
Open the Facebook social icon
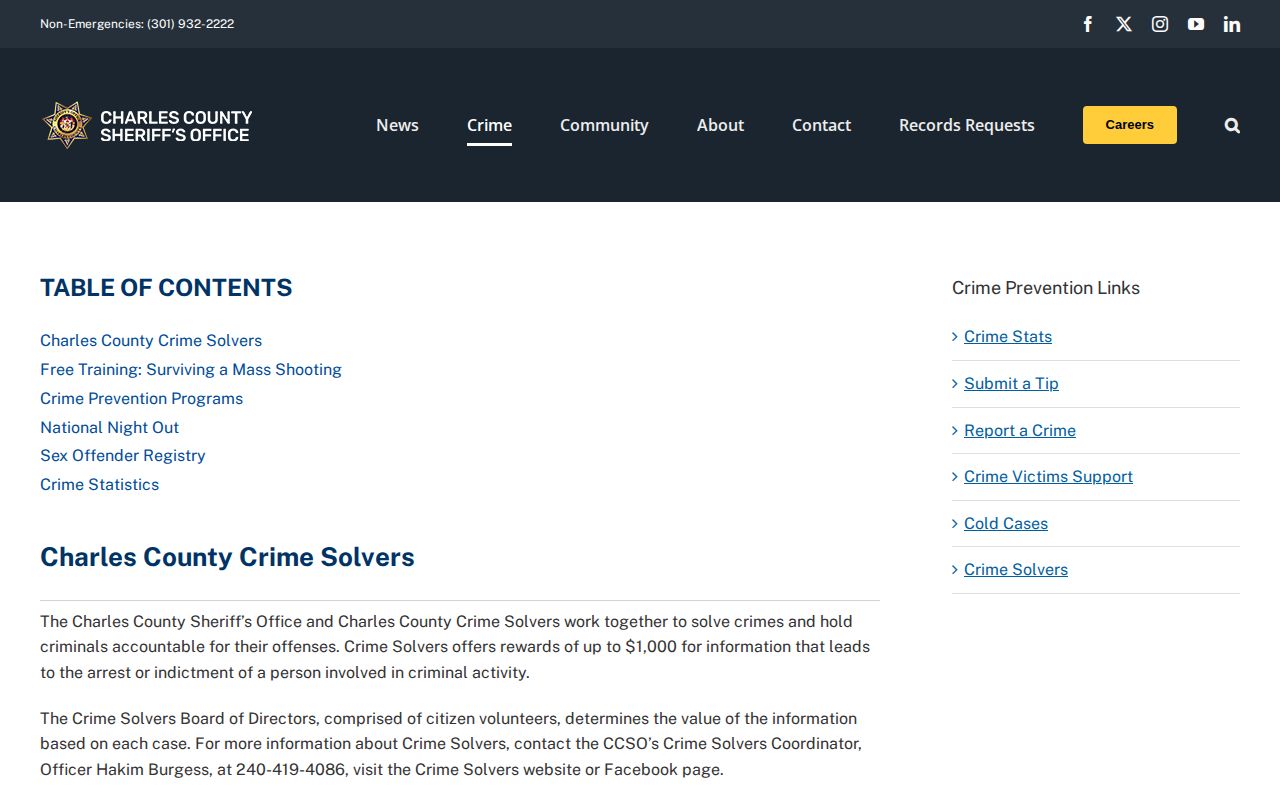pyautogui.click(x=1088, y=24)
